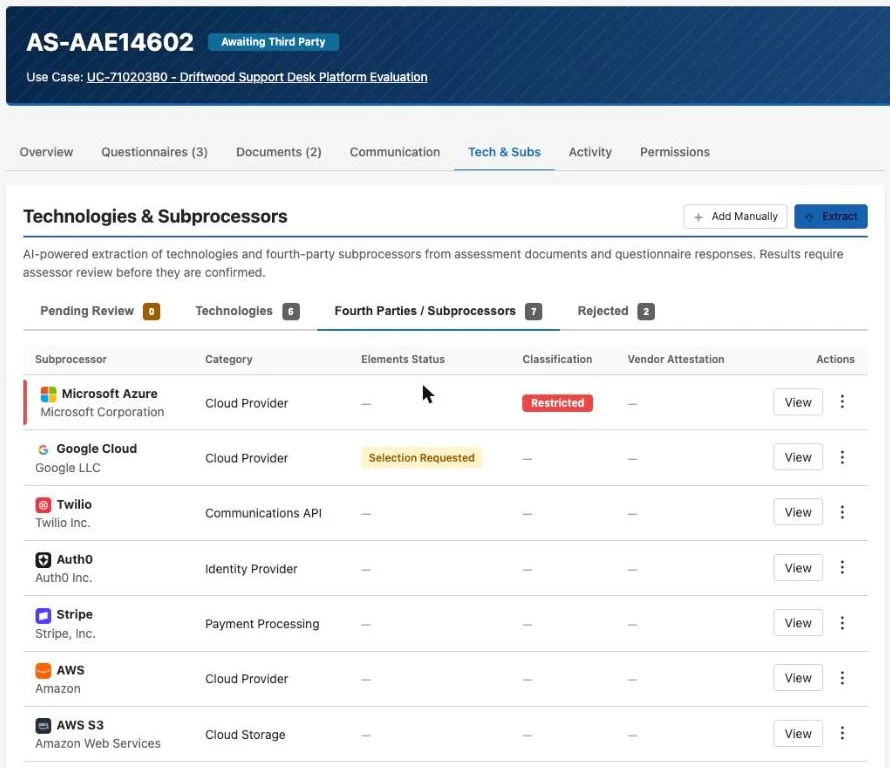View the Auth0 subprocessor
This screenshot has height=768, width=890.
pos(797,568)
